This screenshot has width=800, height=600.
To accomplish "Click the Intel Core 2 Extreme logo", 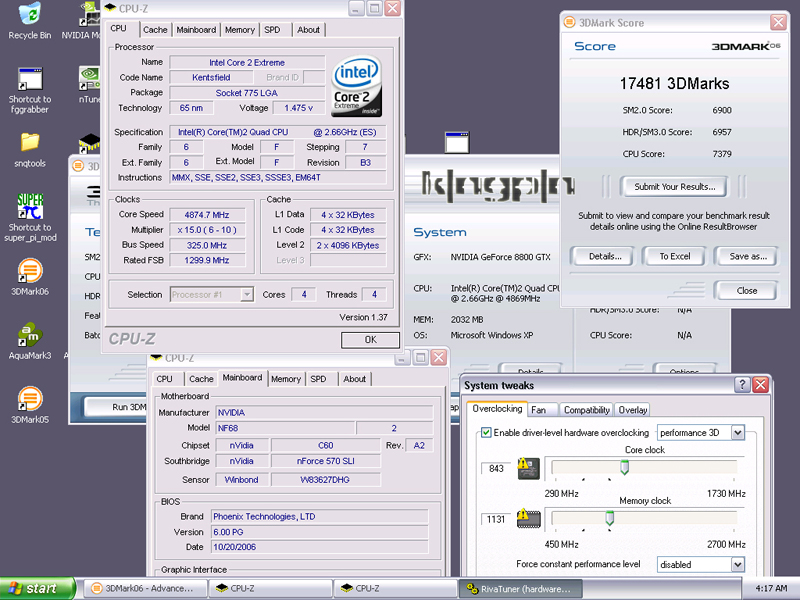I will 357,86.
